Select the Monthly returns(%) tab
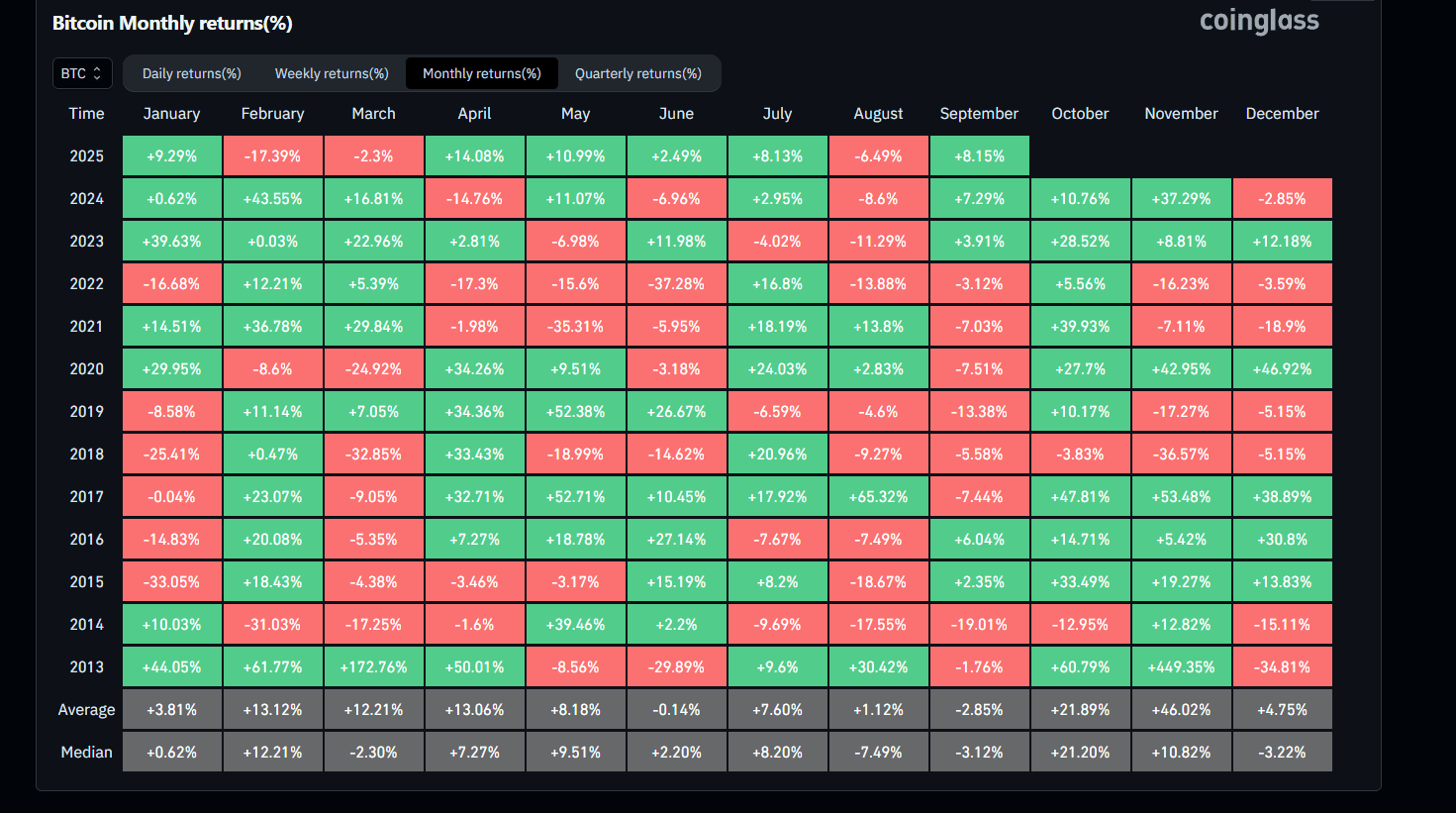The image size is (1456, 813). click(481, 73)
